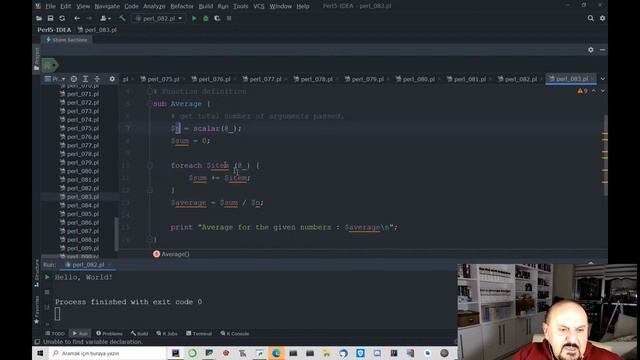The height and width of the screenshot is (360, 640).
Task: Click the Debug bug icon
Action: [206, 18]
